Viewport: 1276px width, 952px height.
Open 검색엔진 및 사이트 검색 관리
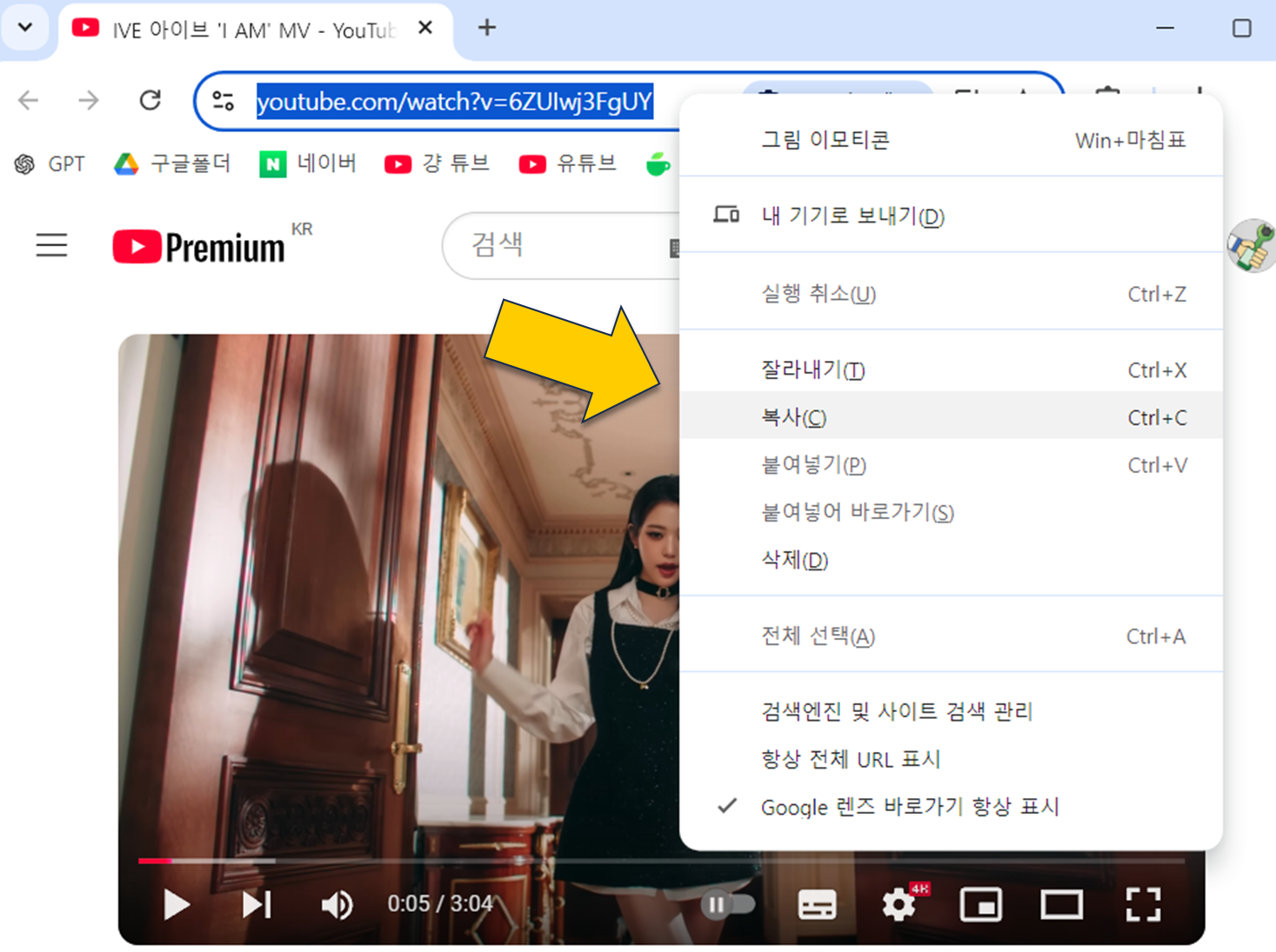click(x=951, y=711)
